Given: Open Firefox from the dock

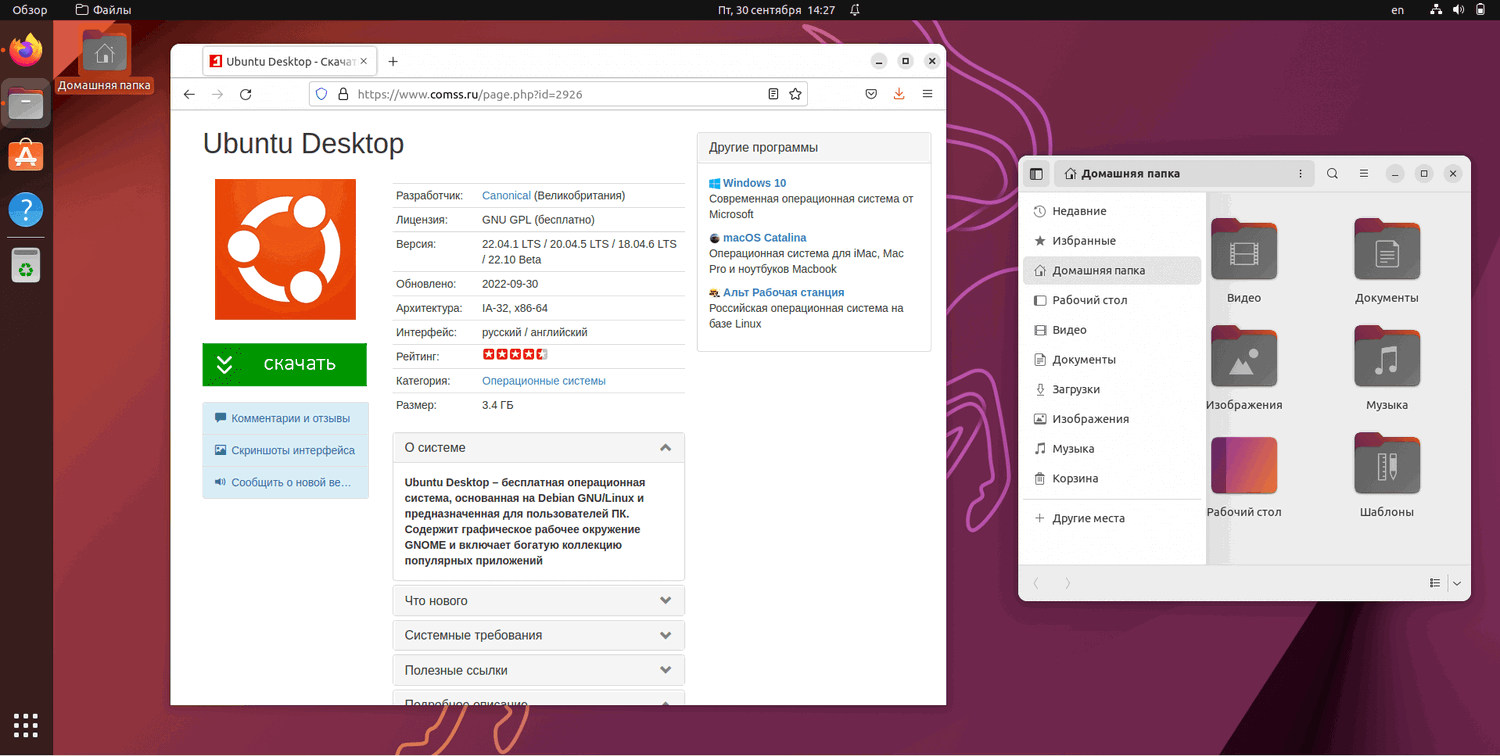Looking at the screenshot, I should click(26, 50).
